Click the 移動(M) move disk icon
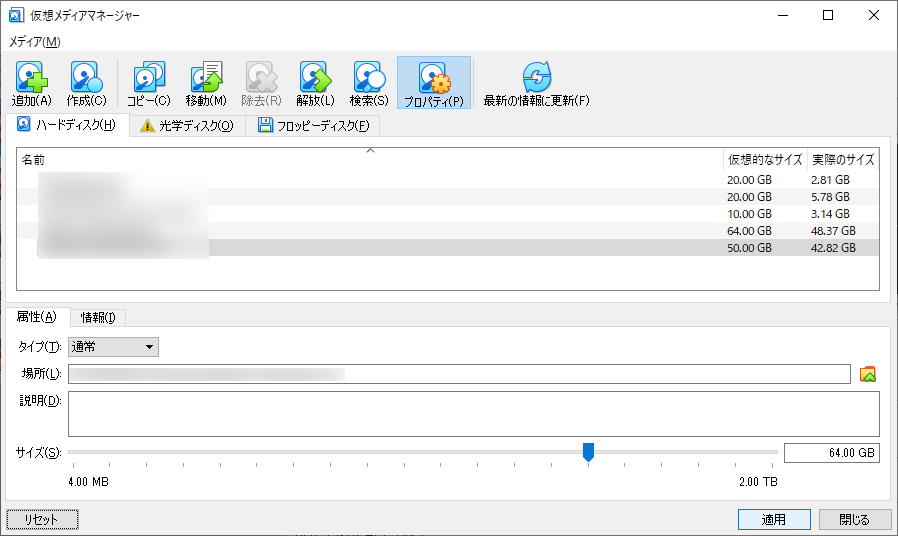The height and width of the screenshot is (536, 898). pos(206,77)
